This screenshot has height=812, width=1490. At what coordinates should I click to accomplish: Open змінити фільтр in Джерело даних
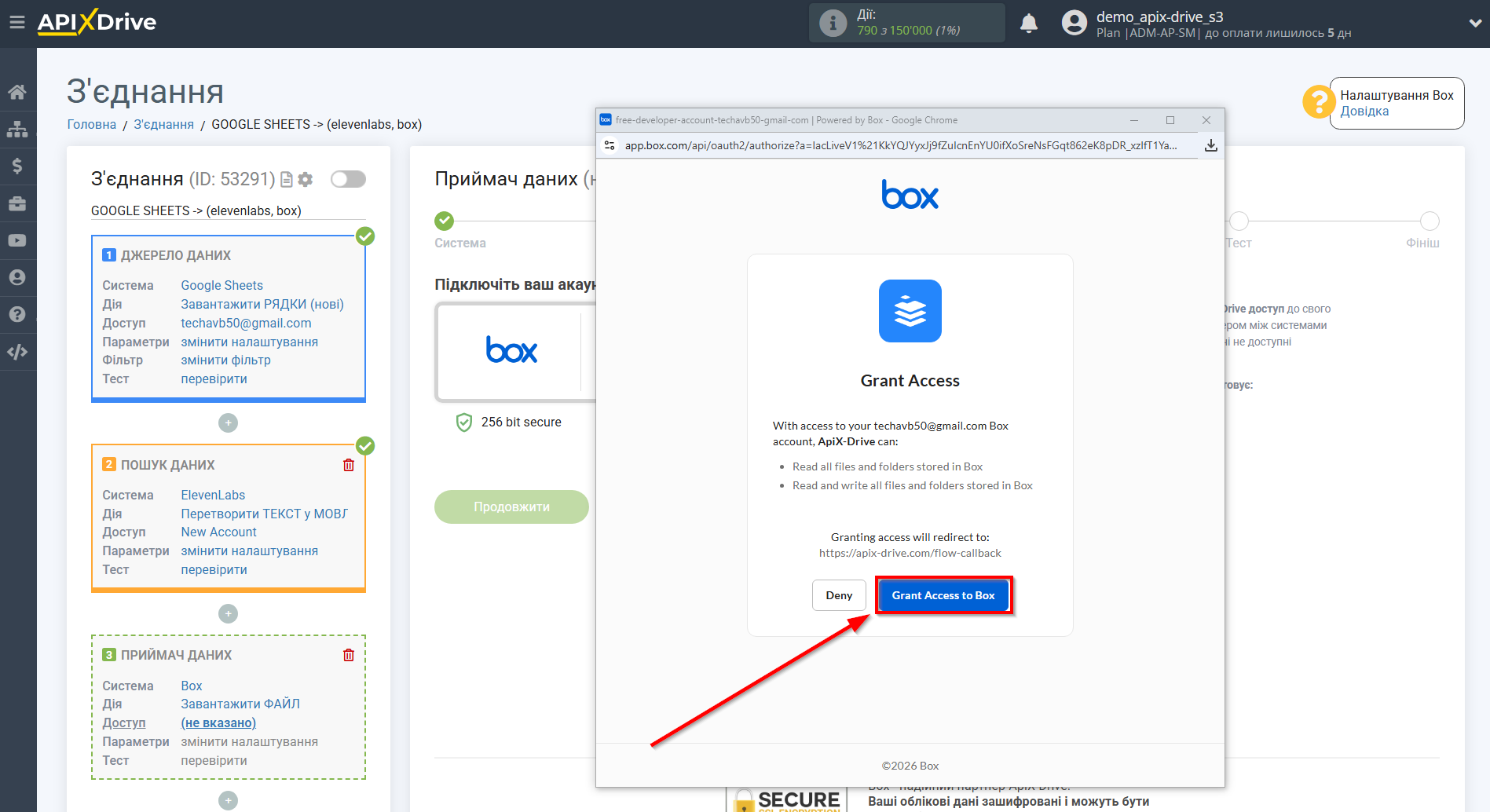pyautogui.click(x=225, y=360)
